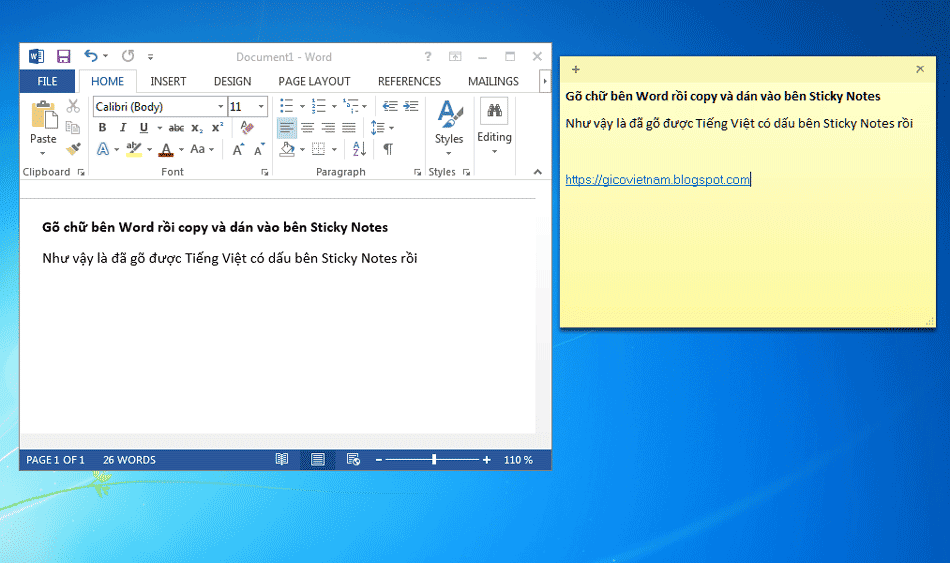The width and height of the screenshot is (950, 563).
Task: Click the Copy icon in Clipboard group
Action: [x=73, y=127]
